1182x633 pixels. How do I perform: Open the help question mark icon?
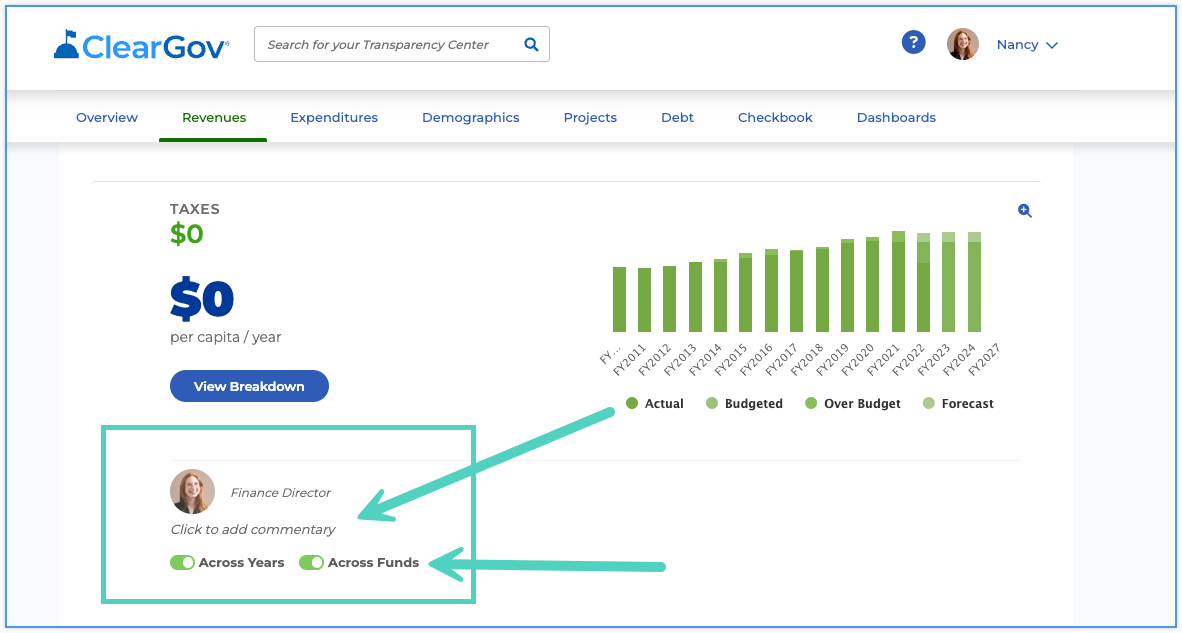coord(914,42)
